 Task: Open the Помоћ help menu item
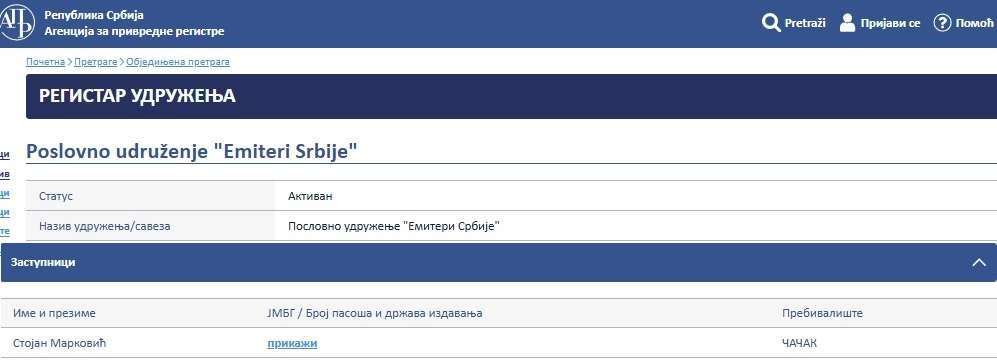(x=973, y=24)
